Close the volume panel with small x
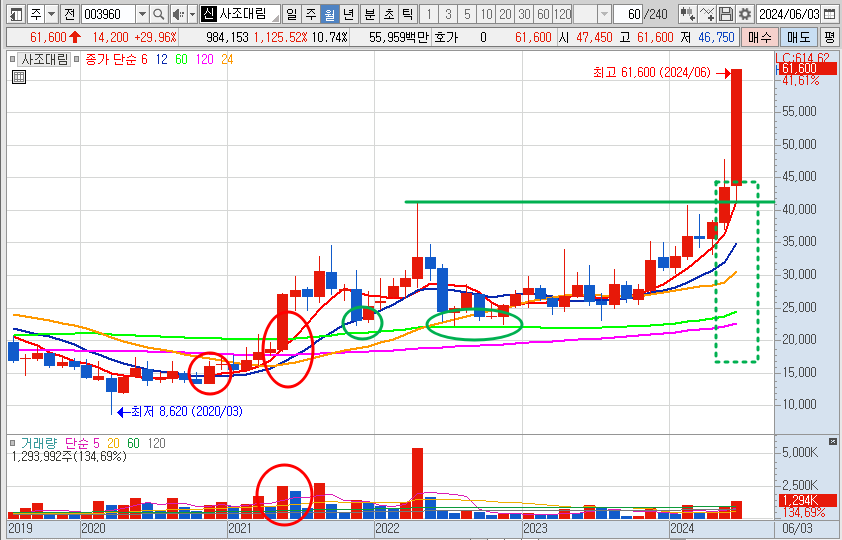This screenshot has height=540, width=842. (x=833, y=441)
